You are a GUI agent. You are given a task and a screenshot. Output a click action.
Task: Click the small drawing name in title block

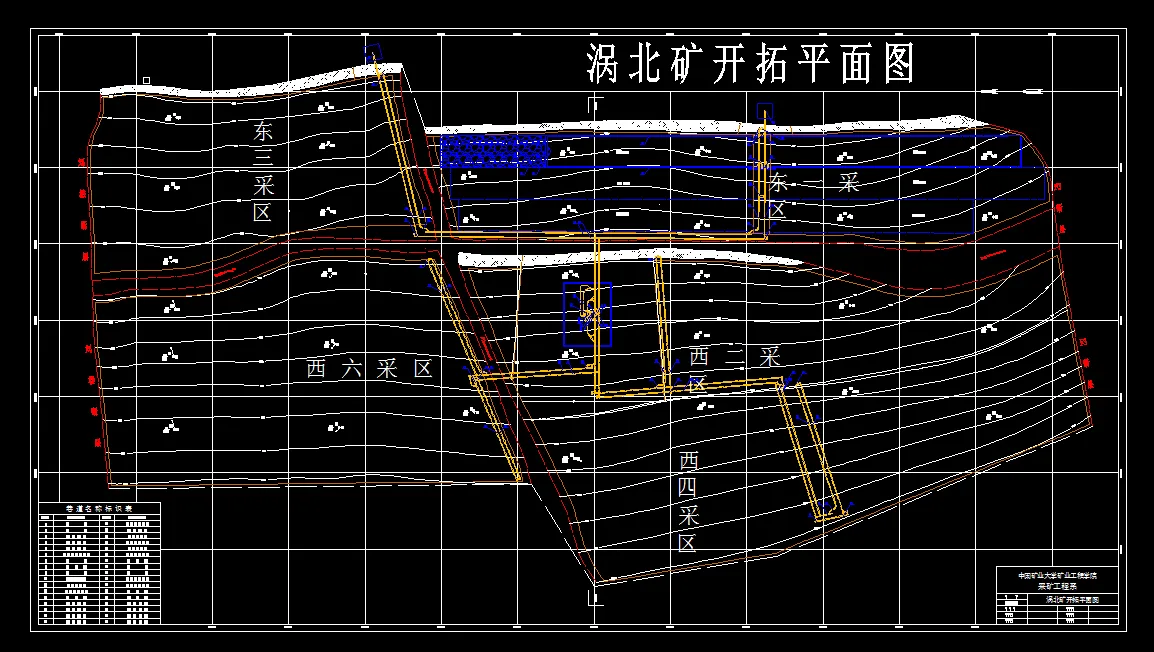coord(1072,600)
